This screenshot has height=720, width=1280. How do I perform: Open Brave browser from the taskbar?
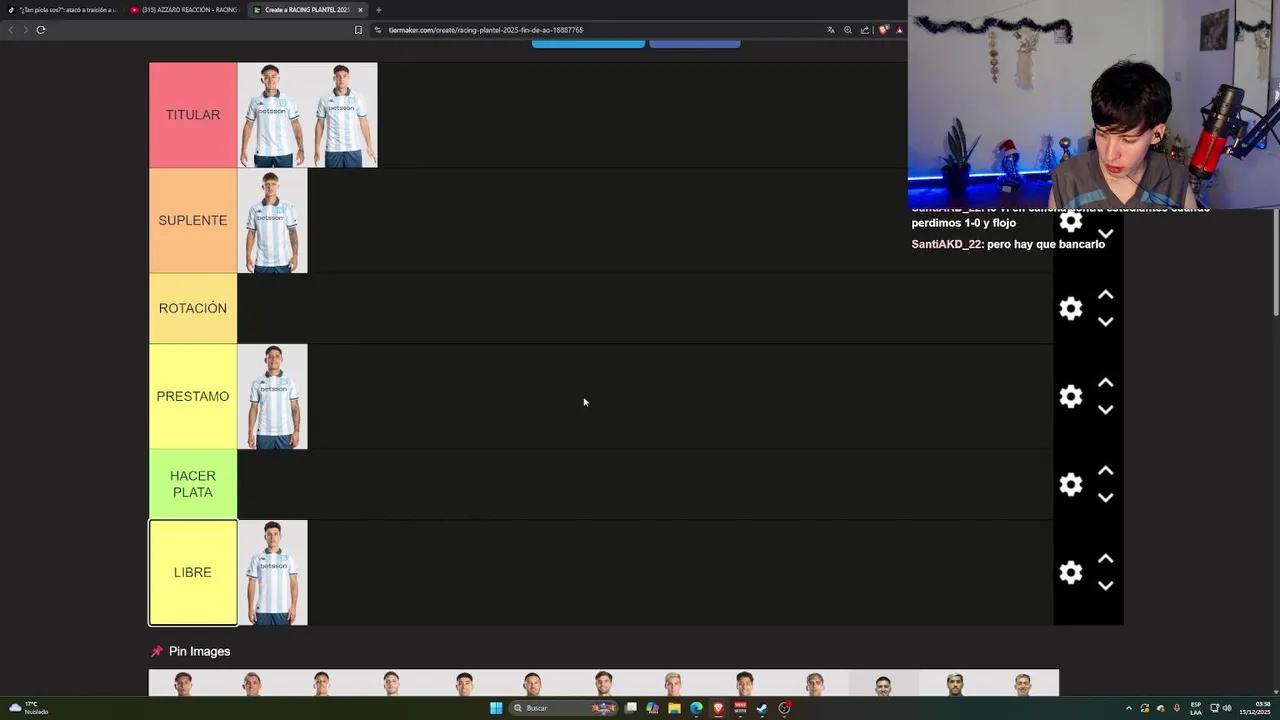click(718, 708)
